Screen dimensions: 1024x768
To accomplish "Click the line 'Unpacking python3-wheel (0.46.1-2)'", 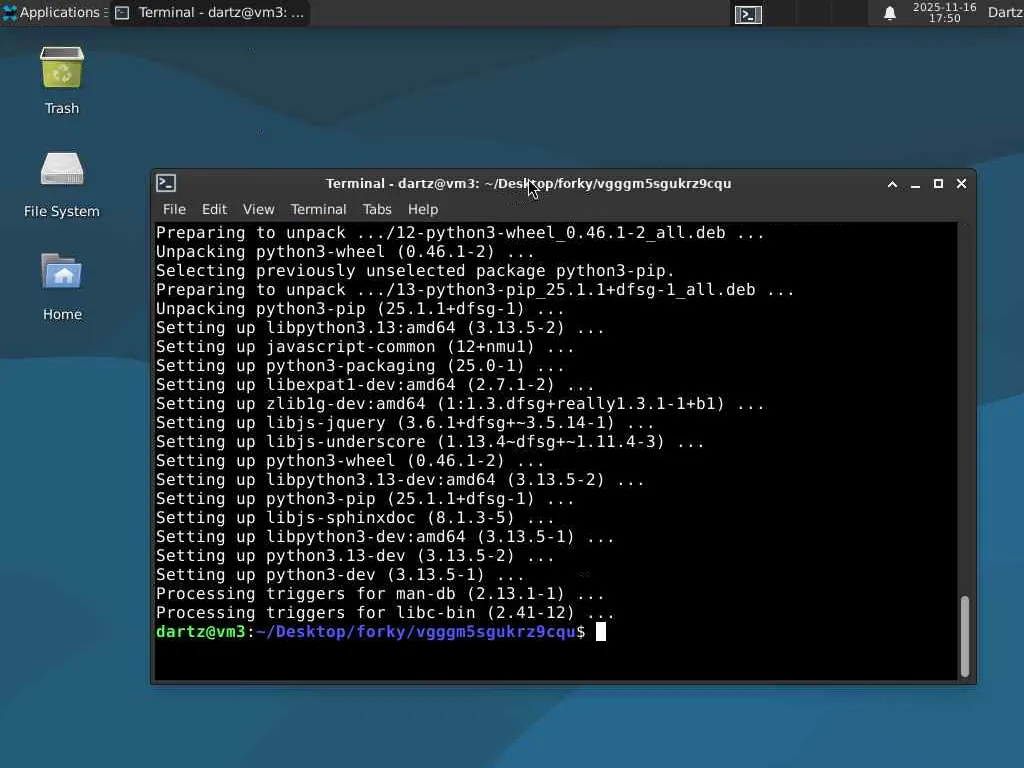I will tap(345, 252).
